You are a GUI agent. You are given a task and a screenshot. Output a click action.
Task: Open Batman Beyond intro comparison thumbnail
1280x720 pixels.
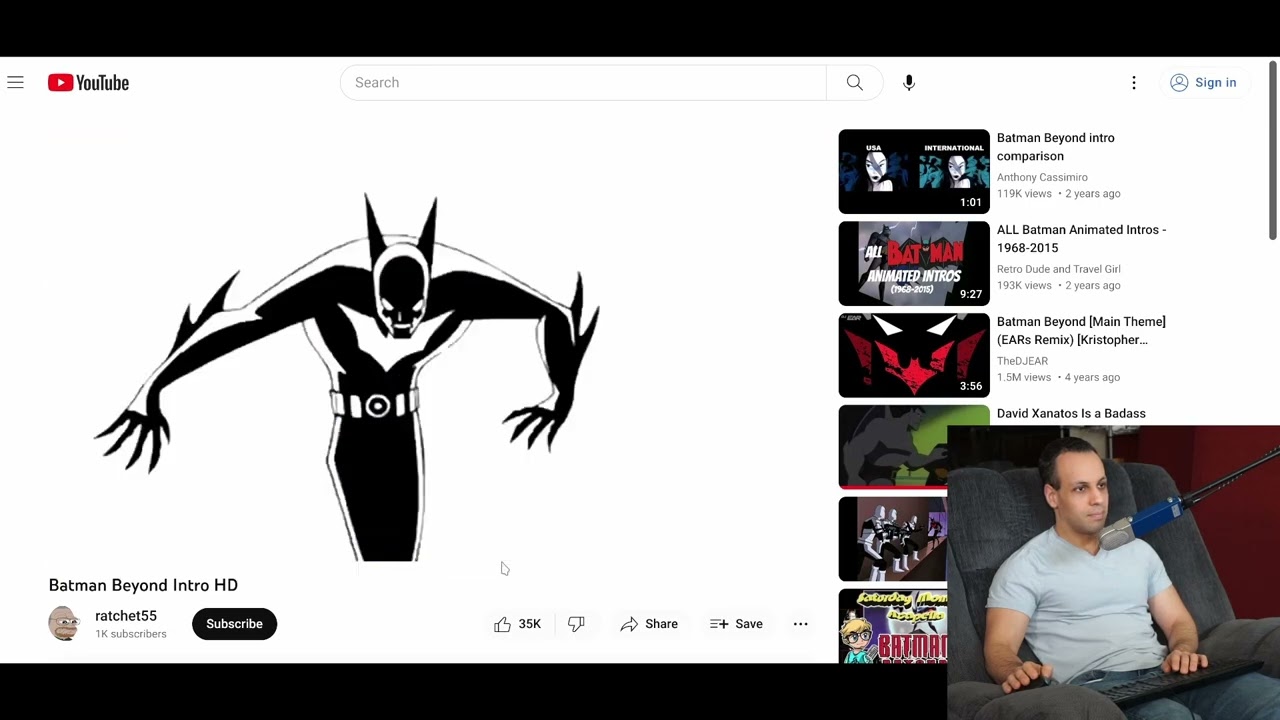[914, 171]
